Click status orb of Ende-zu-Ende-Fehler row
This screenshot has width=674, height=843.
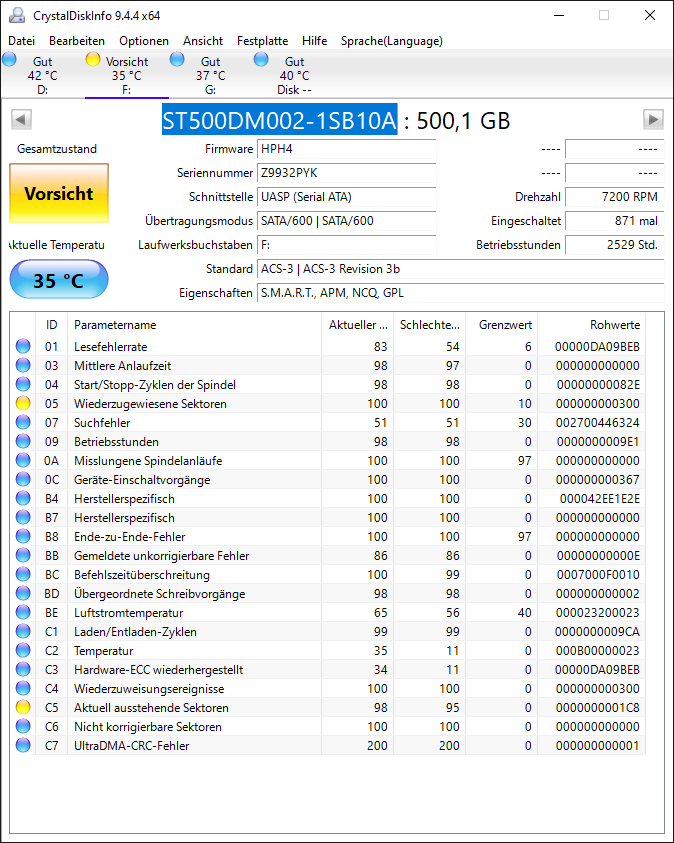[x=23, y=537]
